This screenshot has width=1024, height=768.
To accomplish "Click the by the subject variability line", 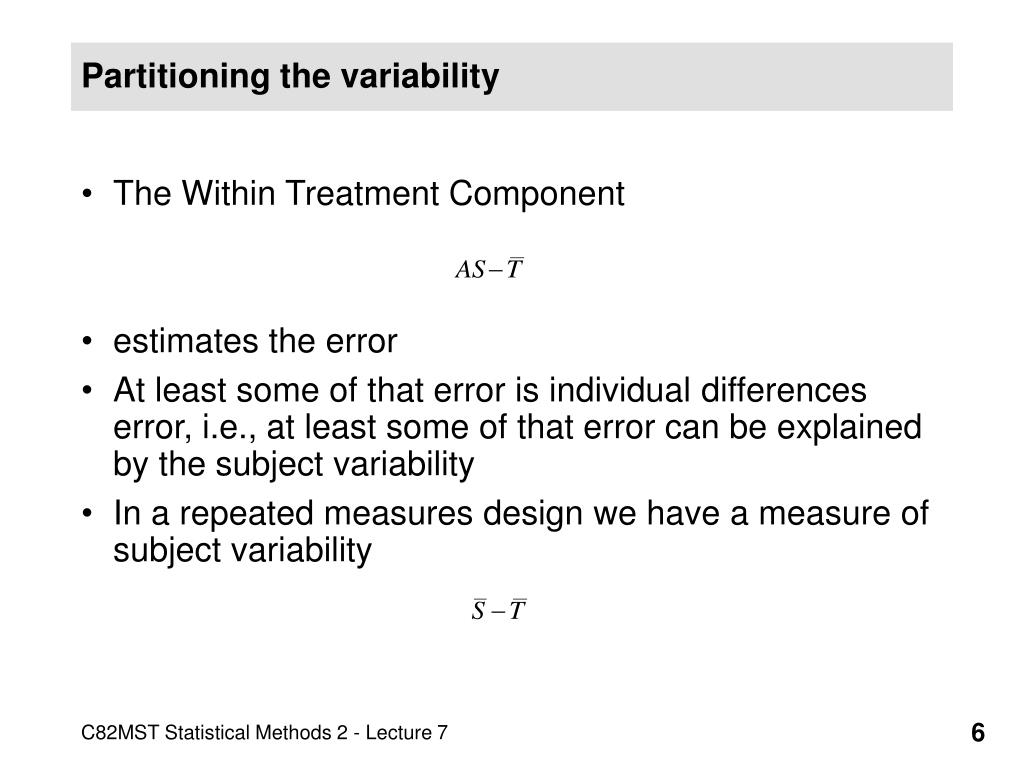I will [x=293, y=464].
